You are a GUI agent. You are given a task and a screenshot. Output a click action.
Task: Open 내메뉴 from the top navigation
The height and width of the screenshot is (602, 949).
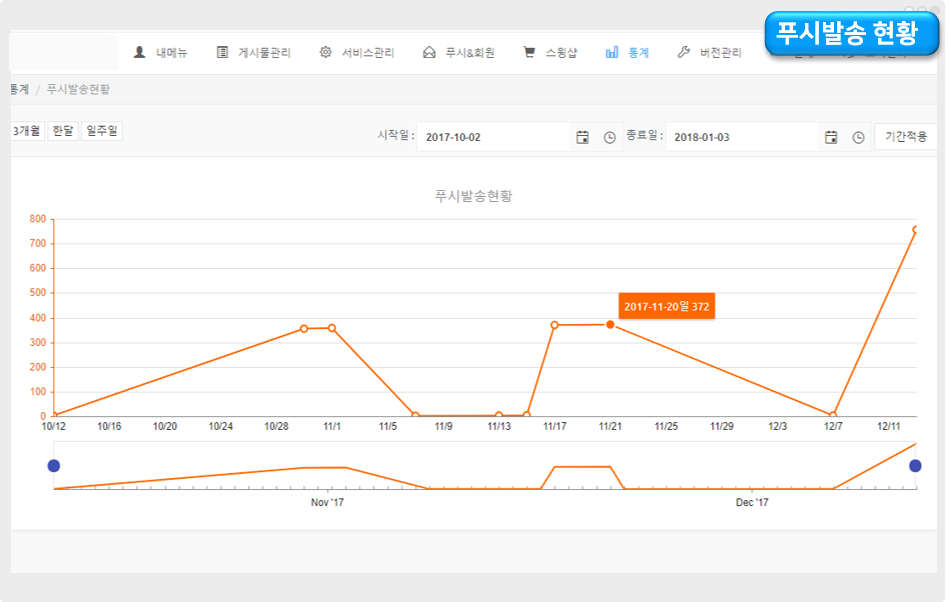(x=161, y=53)
